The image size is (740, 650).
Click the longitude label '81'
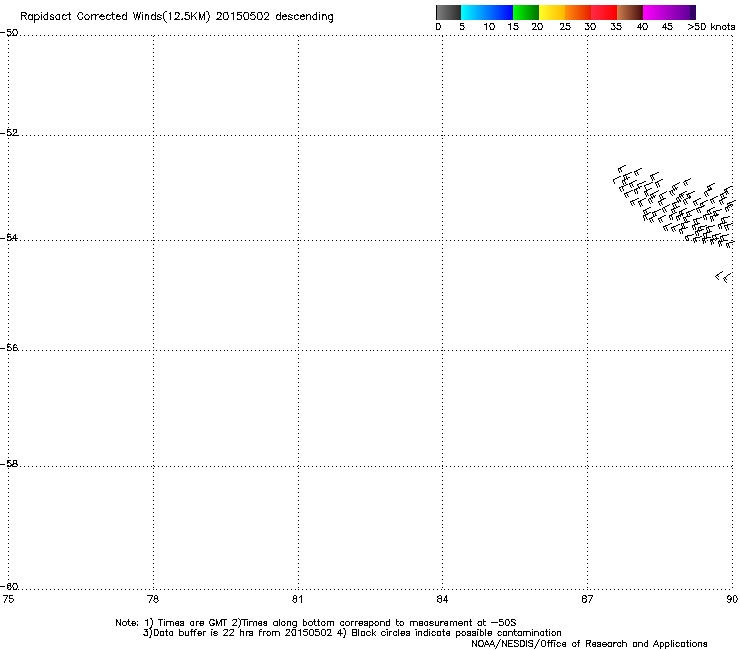[x=297, y=599]
